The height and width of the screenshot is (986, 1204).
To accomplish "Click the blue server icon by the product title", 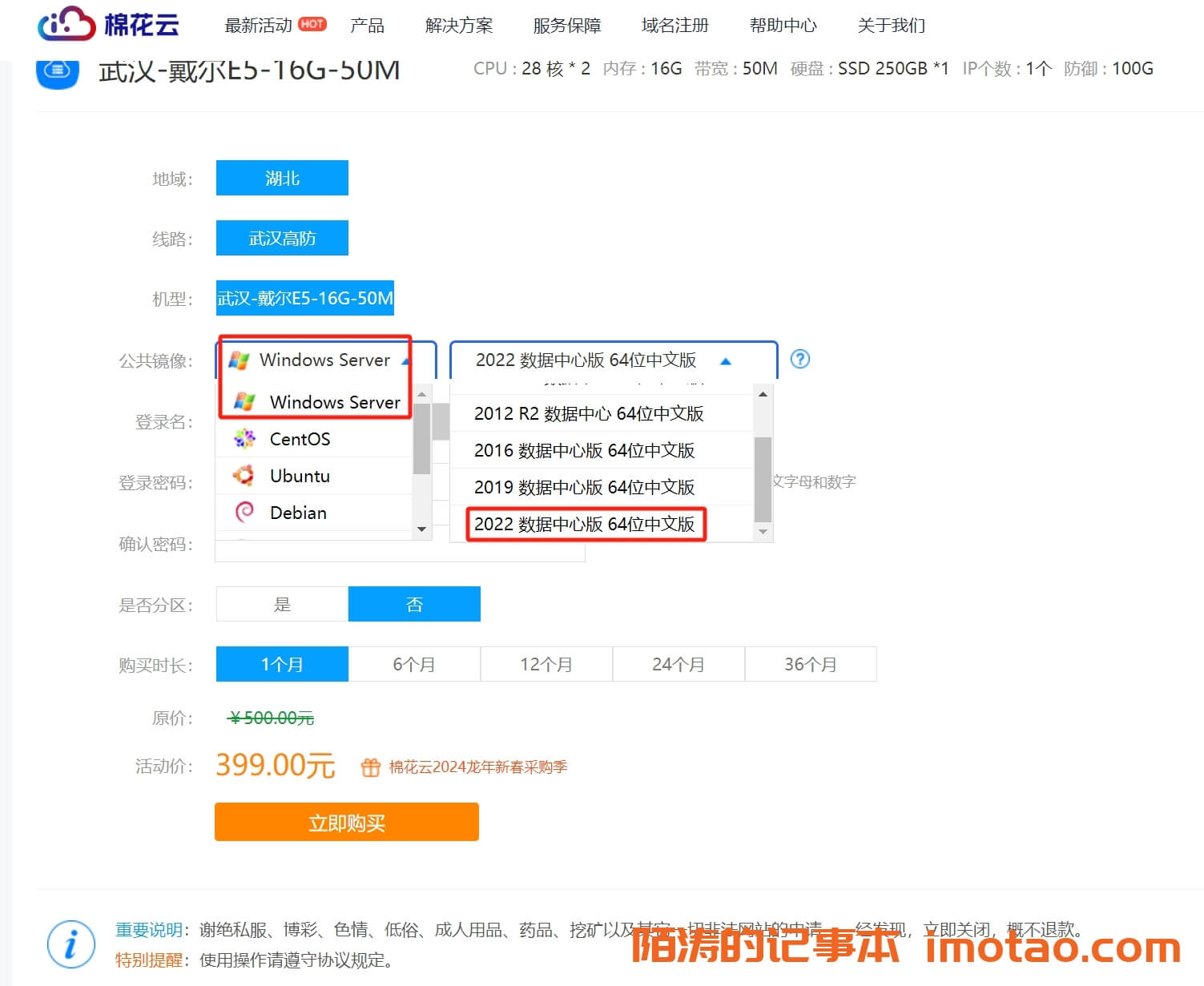I will [x=58, y=72].
